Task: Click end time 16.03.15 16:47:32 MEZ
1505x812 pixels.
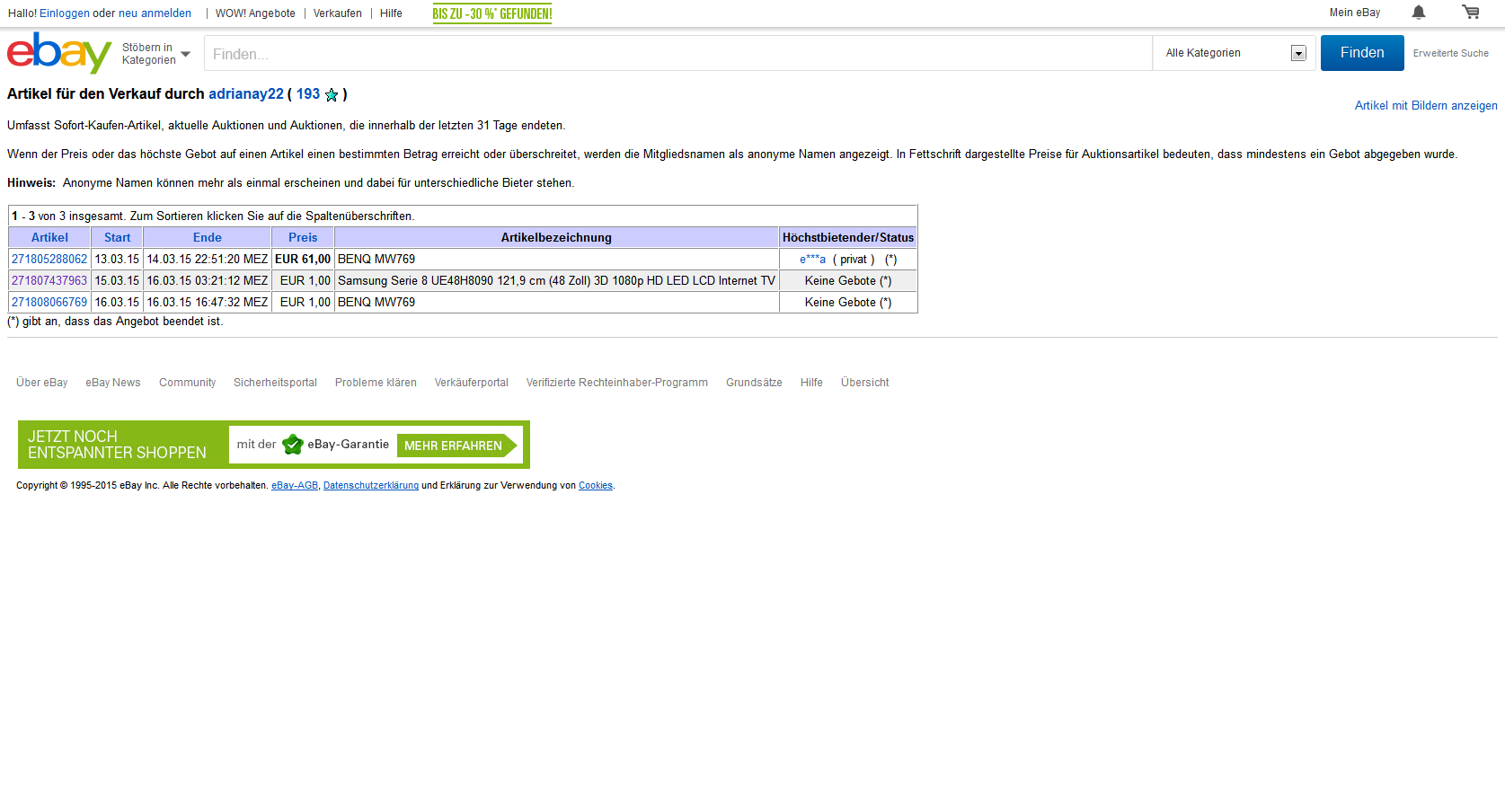Action: (x=208, y=303)
